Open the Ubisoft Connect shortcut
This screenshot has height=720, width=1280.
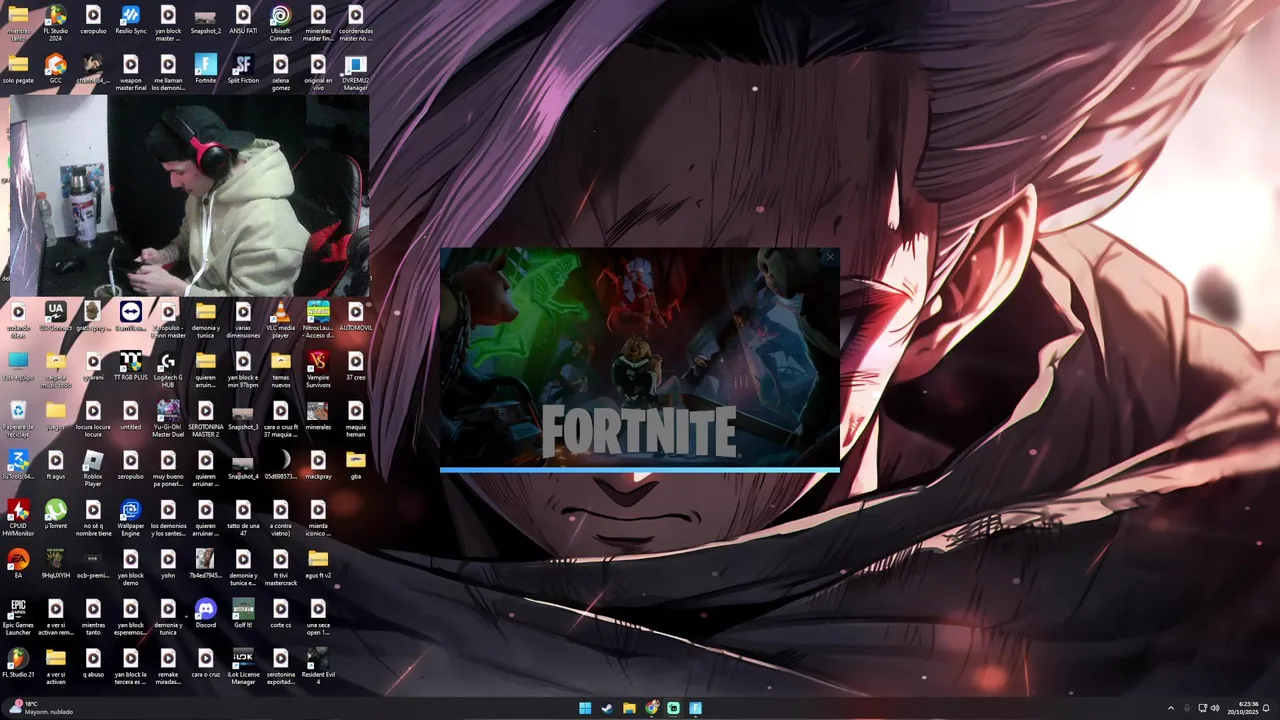point(281,23)
